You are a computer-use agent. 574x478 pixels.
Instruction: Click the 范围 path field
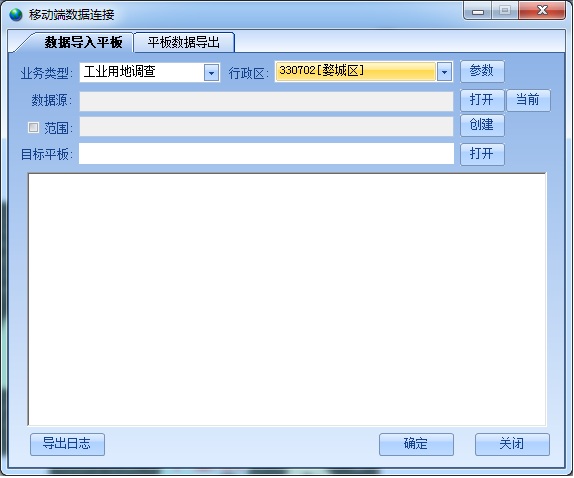tap(266, 127)
